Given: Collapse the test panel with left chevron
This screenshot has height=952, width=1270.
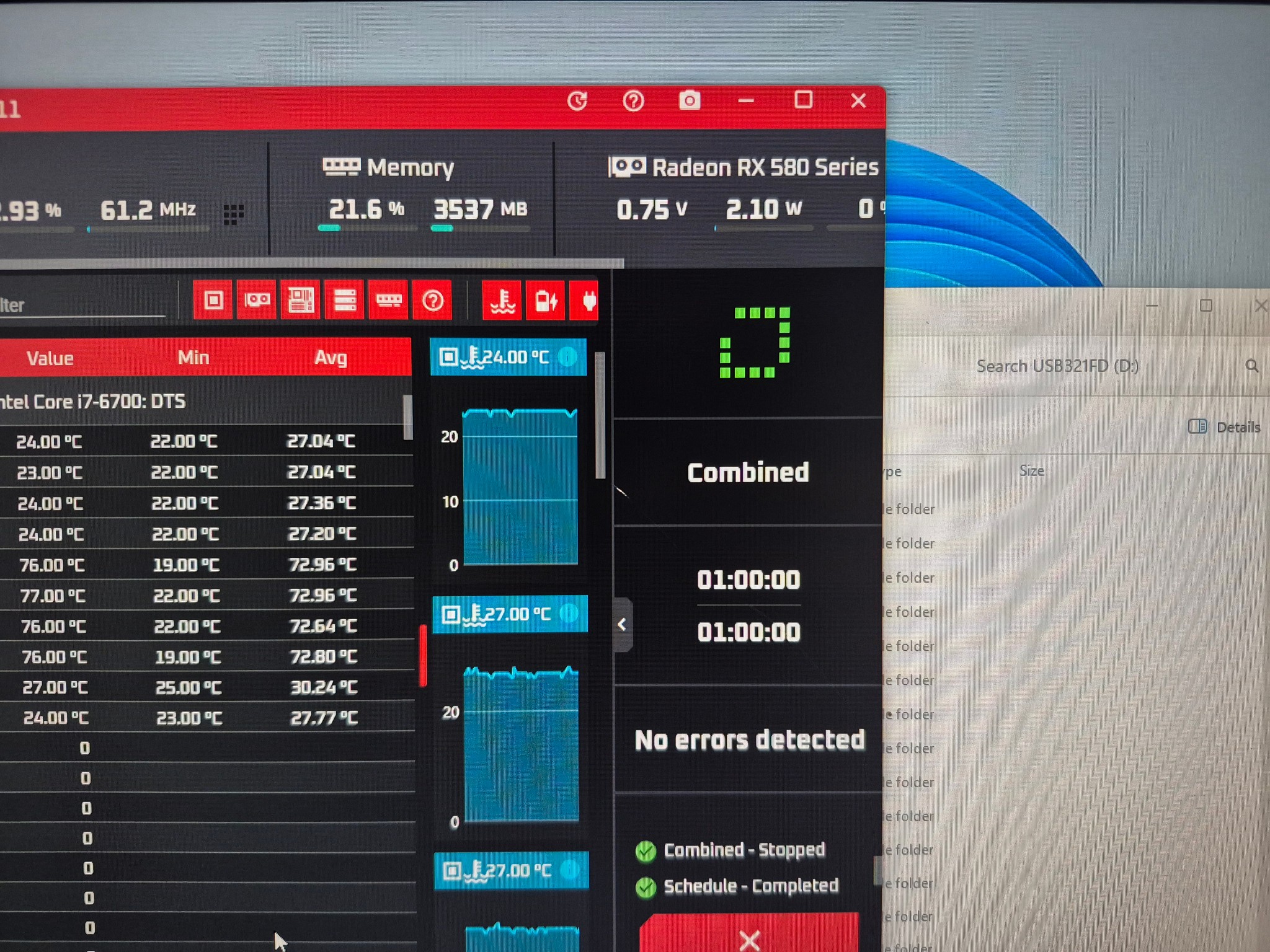Looking at the screenshot, I should point(623,625).
